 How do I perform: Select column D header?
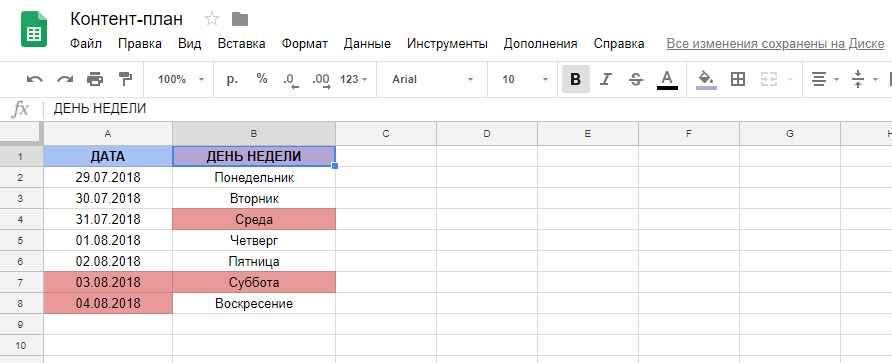(x=487, y=134)
